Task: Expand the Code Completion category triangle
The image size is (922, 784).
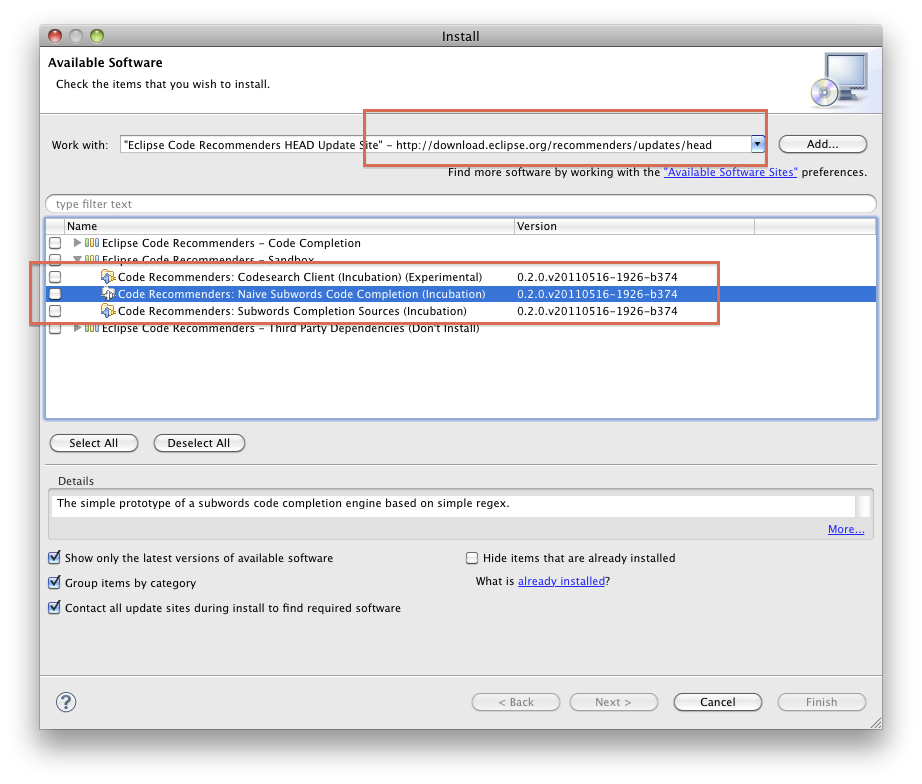Action: (77, 242)
